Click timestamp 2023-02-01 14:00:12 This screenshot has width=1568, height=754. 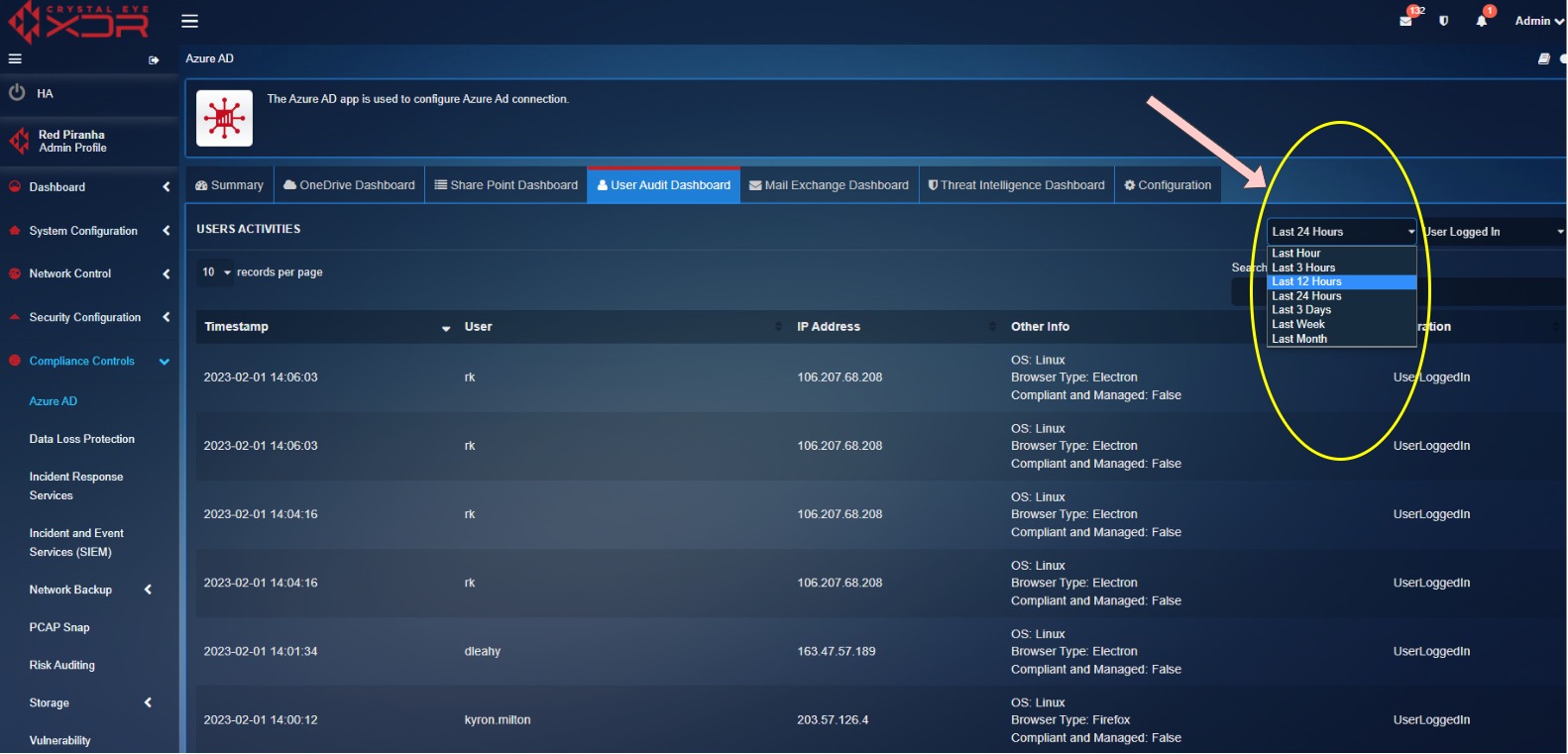coord(261,720)
